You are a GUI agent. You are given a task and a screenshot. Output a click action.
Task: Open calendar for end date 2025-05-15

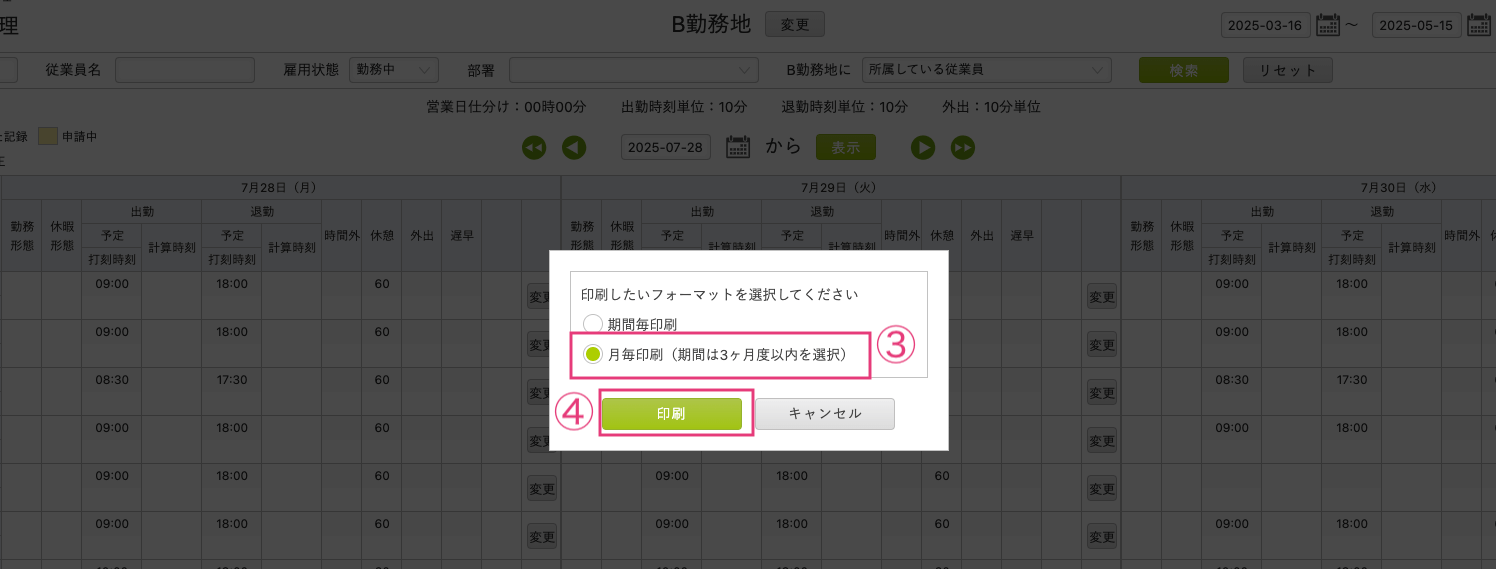coord(1478,26)
